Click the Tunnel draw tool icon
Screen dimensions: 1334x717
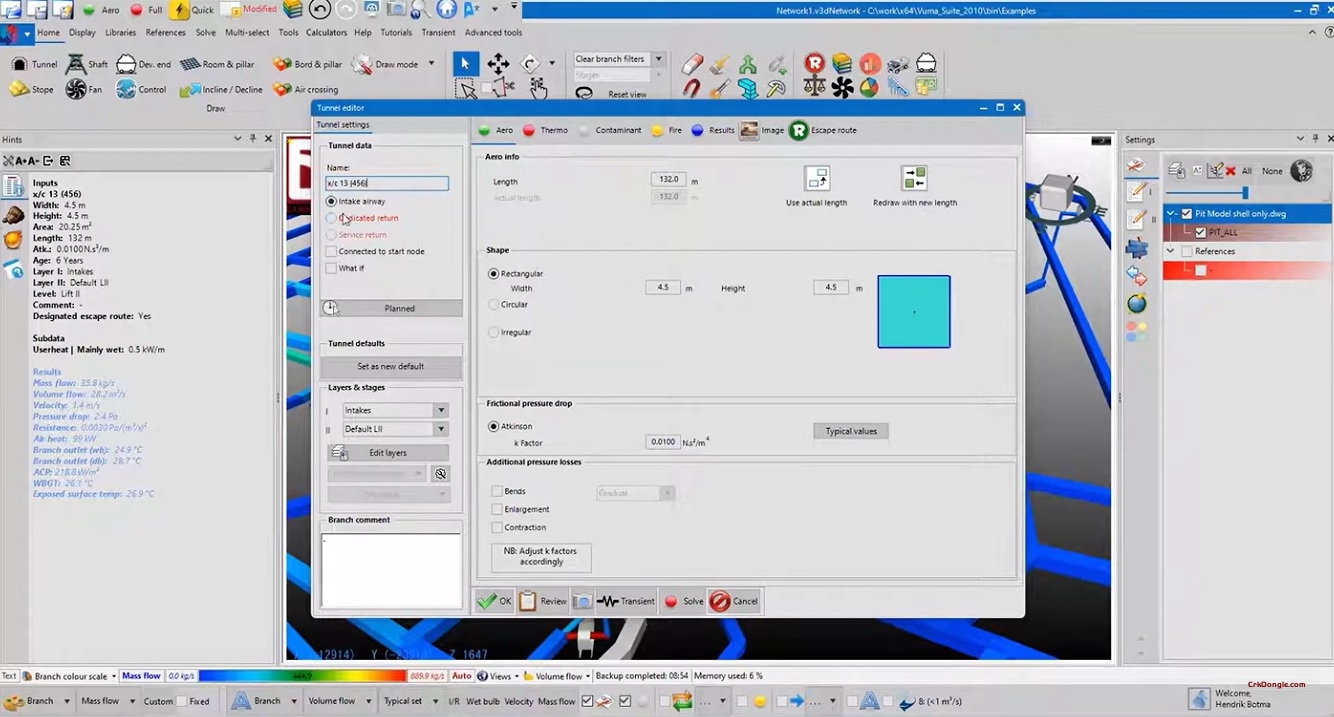point(19,64)
